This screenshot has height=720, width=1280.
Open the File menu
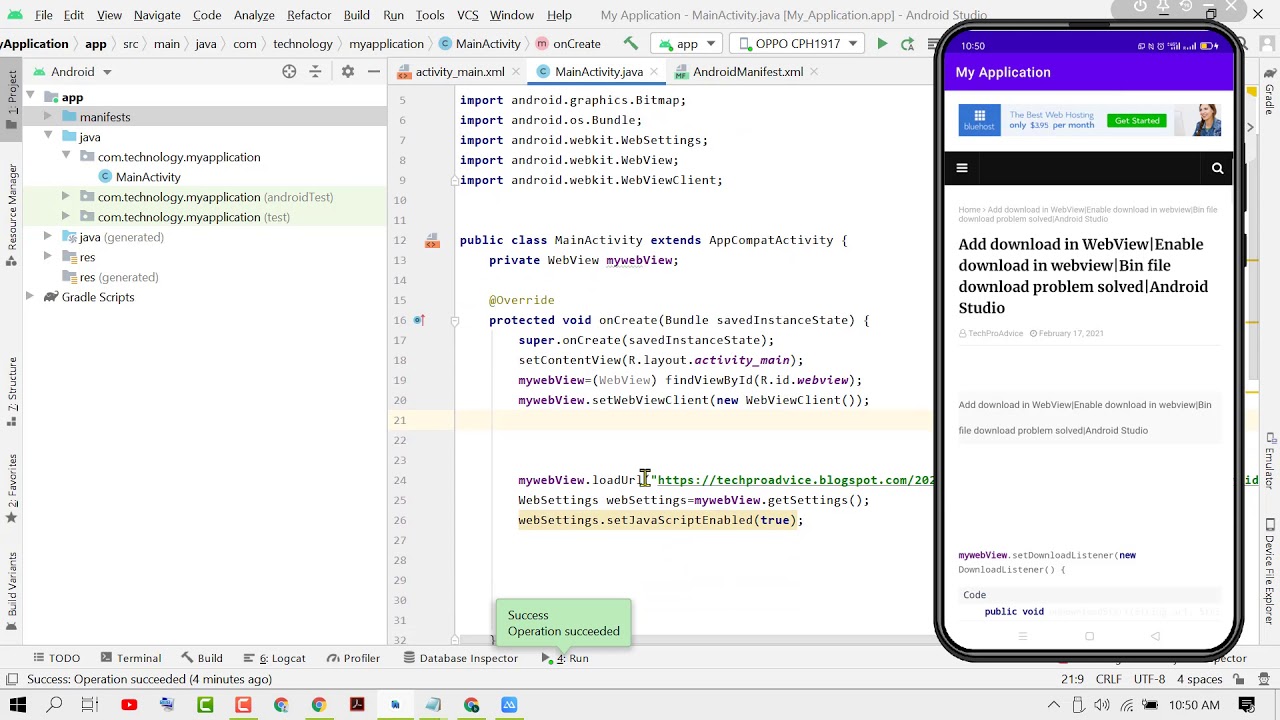(44, 15)
